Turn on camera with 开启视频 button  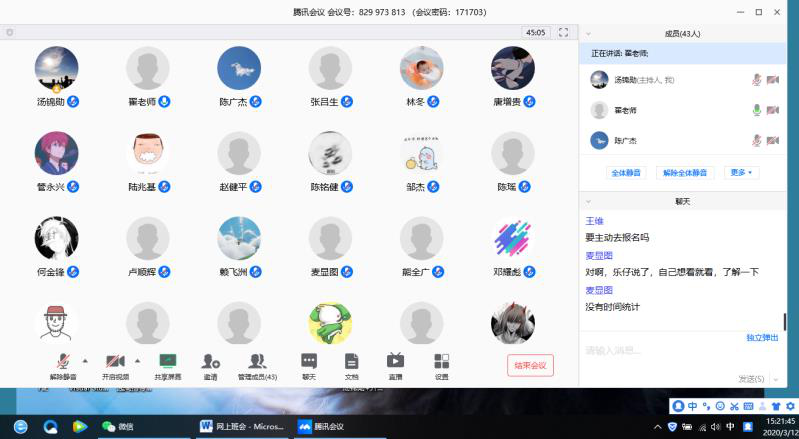(115, 362)
